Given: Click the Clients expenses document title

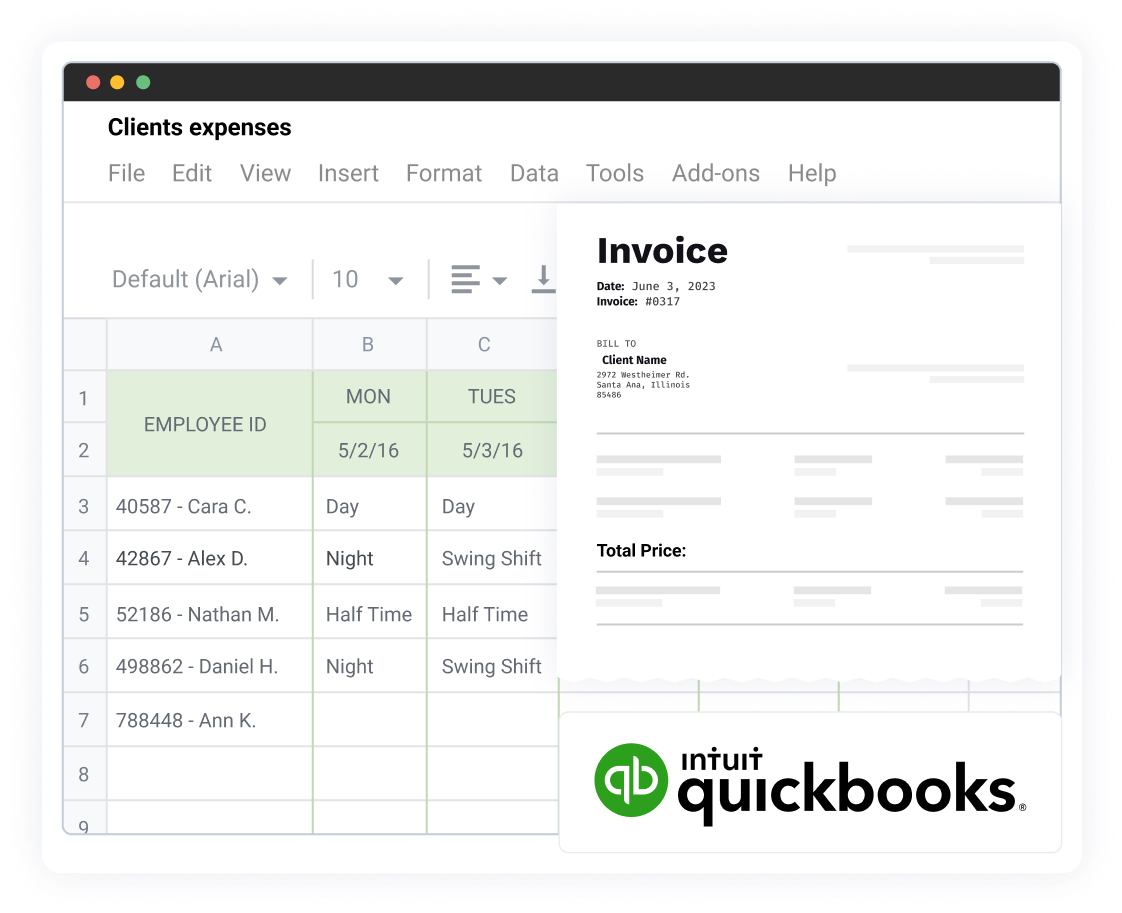Looking at the screenshot, I should pyautogui.click(x=200, y=127).
